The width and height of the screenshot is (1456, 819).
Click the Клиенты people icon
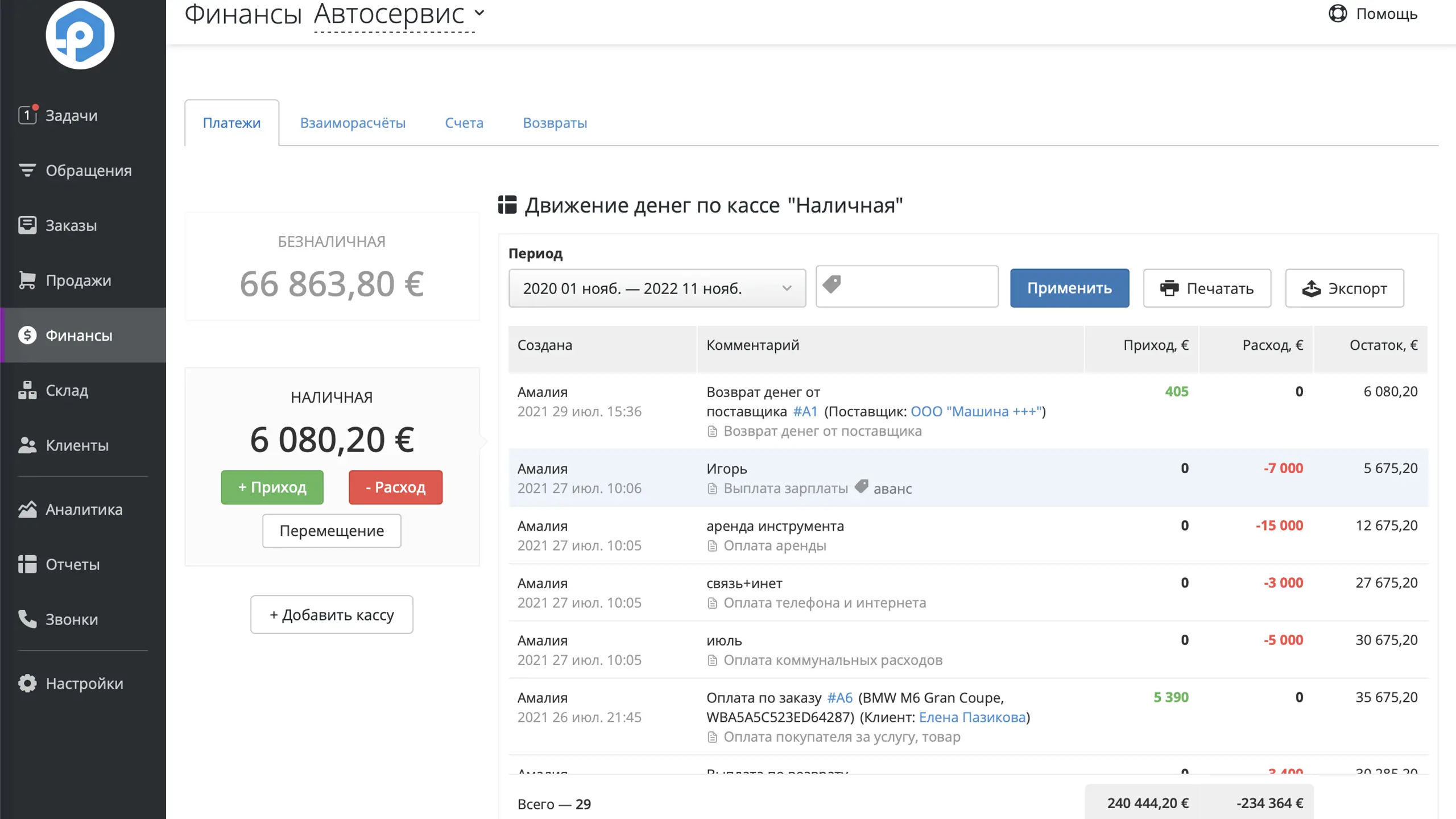coord(27,445)
